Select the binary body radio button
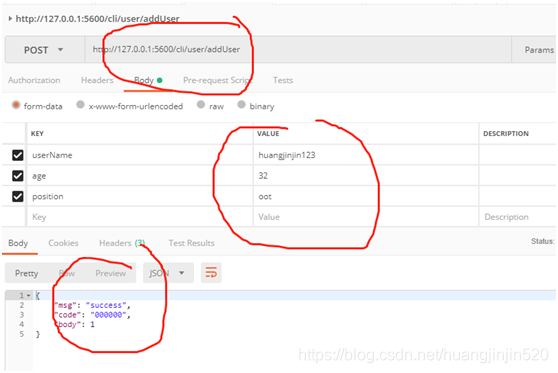Viewport: 558px width, 373px height. pos(241,105)
